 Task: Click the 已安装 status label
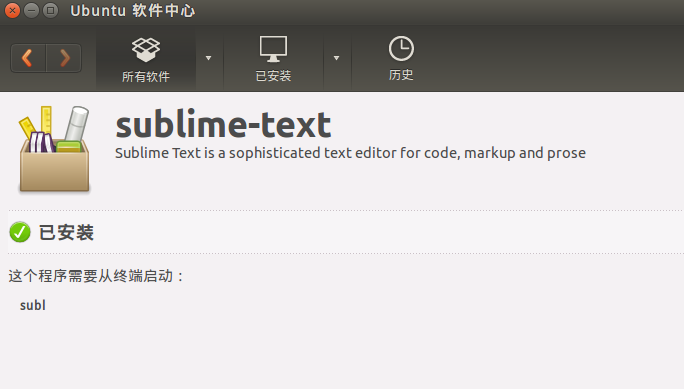coord(66,232)
